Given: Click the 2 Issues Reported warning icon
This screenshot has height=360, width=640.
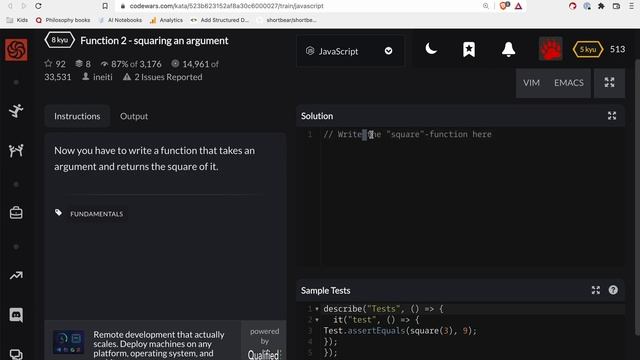Looking at the screenshot, I should (127, 77).
